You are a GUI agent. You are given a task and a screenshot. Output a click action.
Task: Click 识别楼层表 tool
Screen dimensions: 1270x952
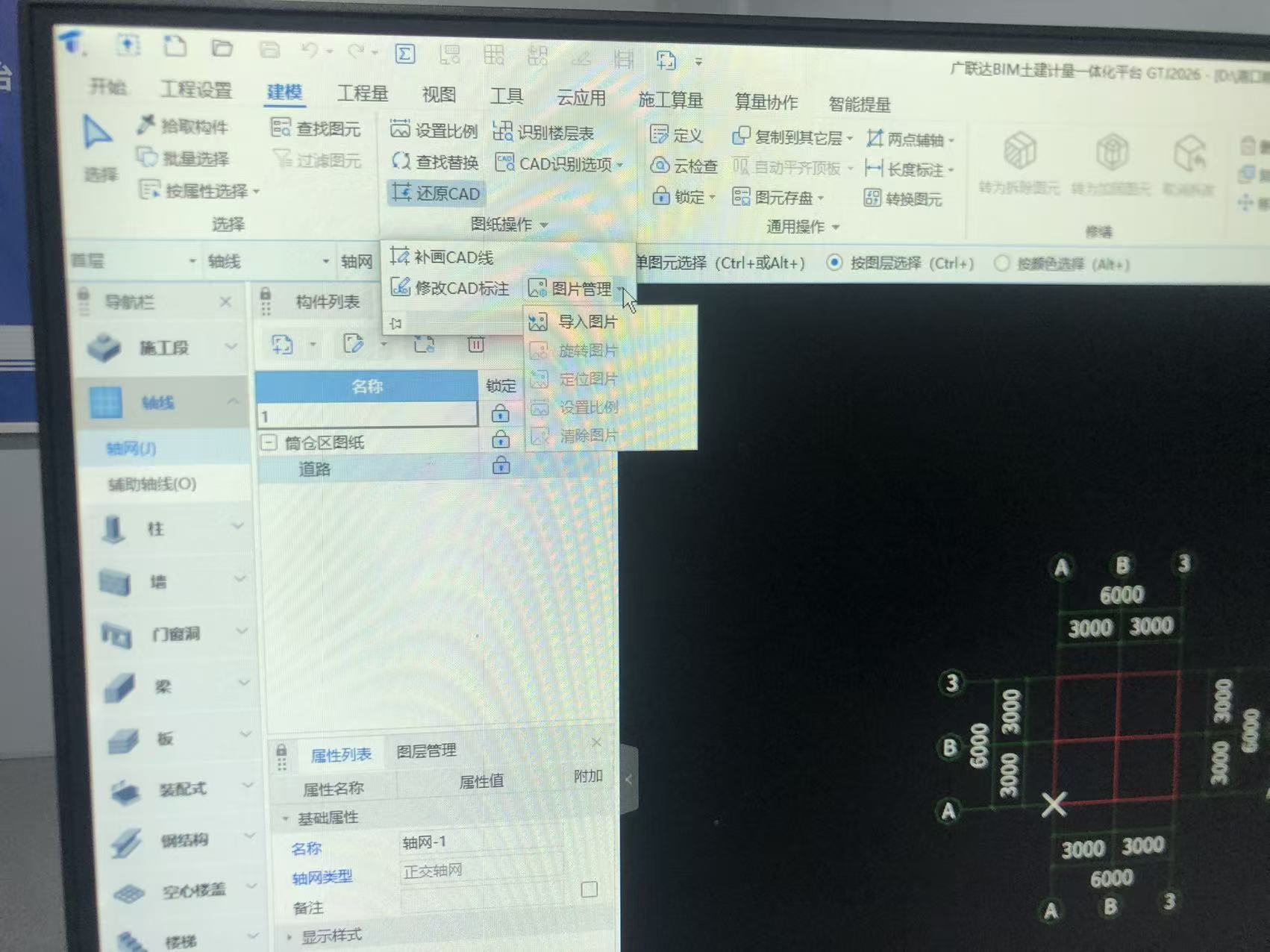pyautogui.click(x=543, y=133)
